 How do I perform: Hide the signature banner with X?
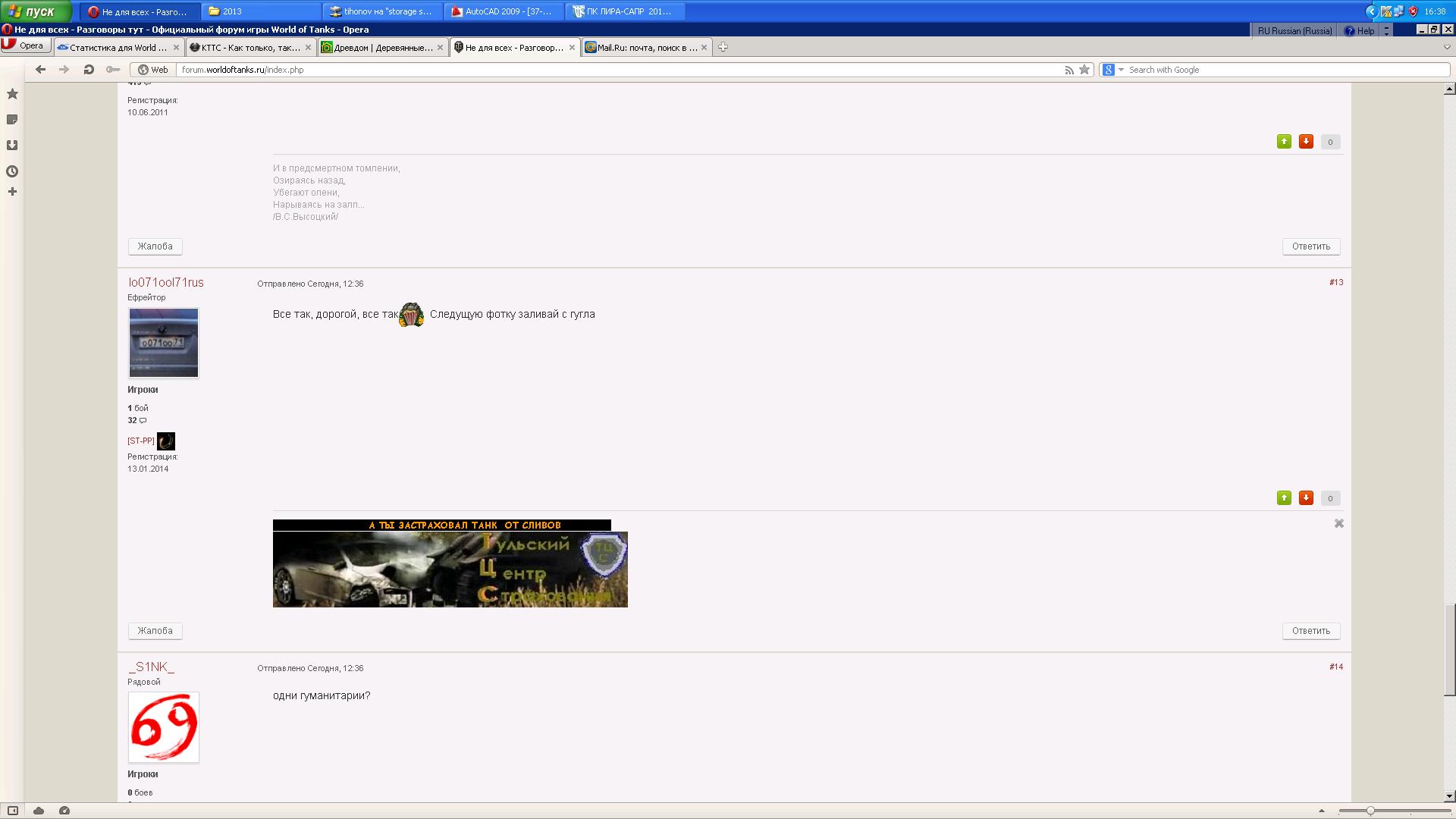click(x=1339, y=523)
